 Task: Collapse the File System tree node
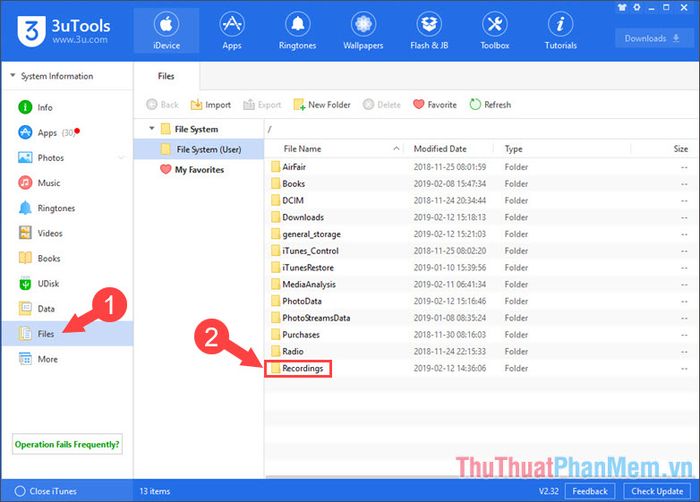151,129
